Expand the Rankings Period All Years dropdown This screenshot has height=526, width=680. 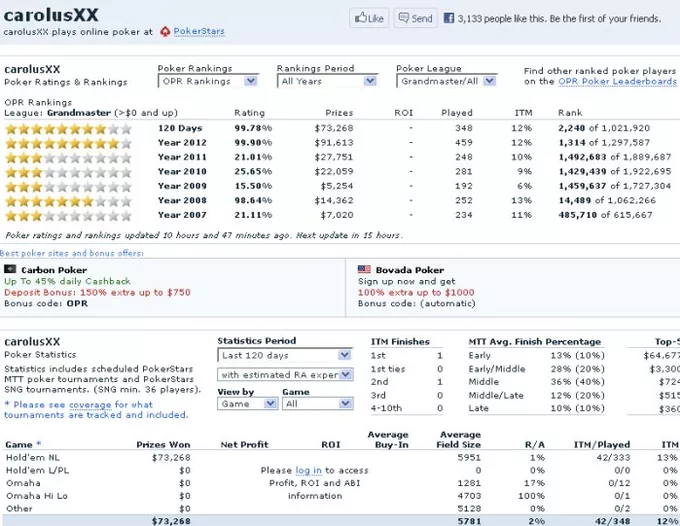327,81
